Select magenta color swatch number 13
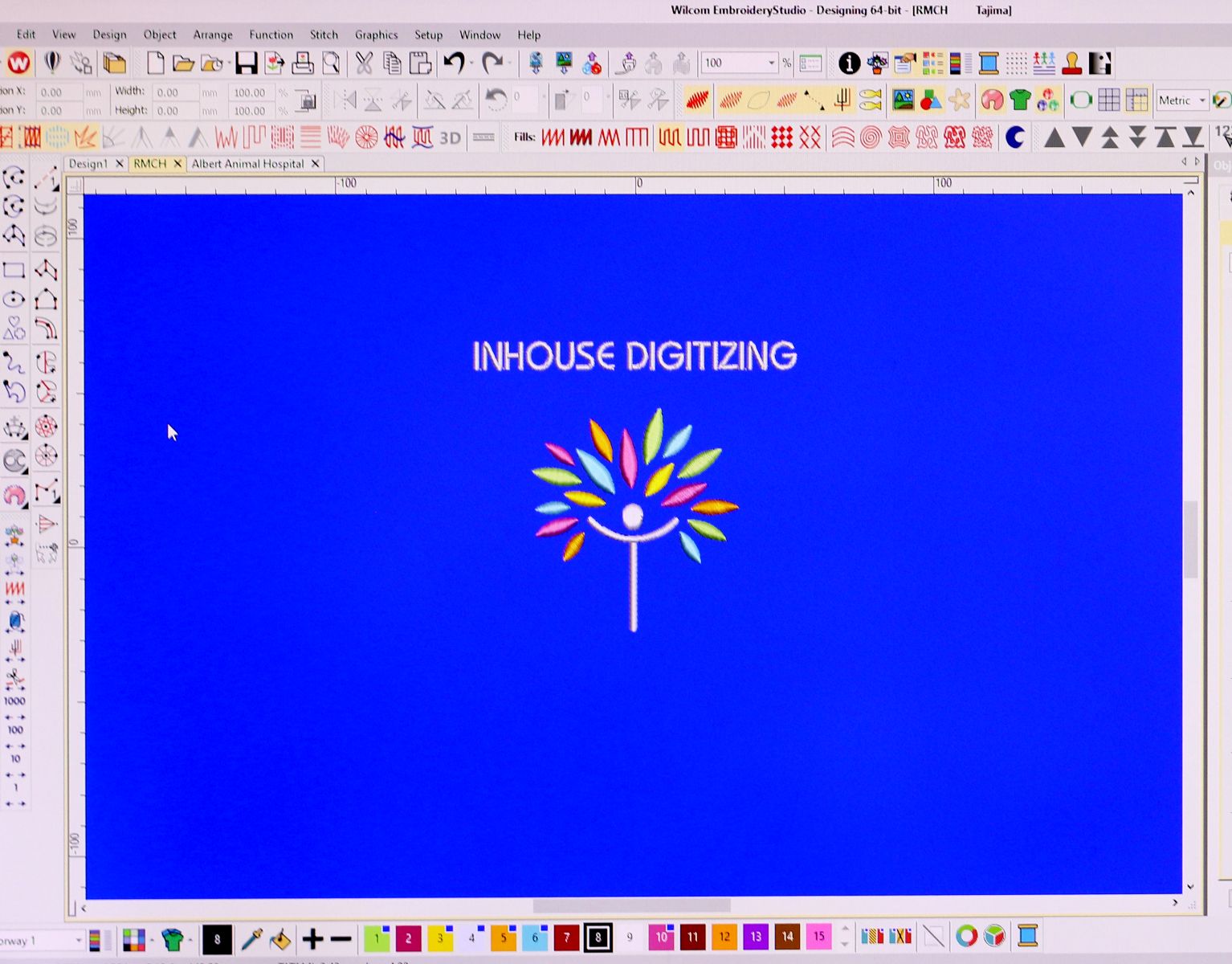Image resolution: width=1232 pixels, height=964 pixels. click(756, 937)
